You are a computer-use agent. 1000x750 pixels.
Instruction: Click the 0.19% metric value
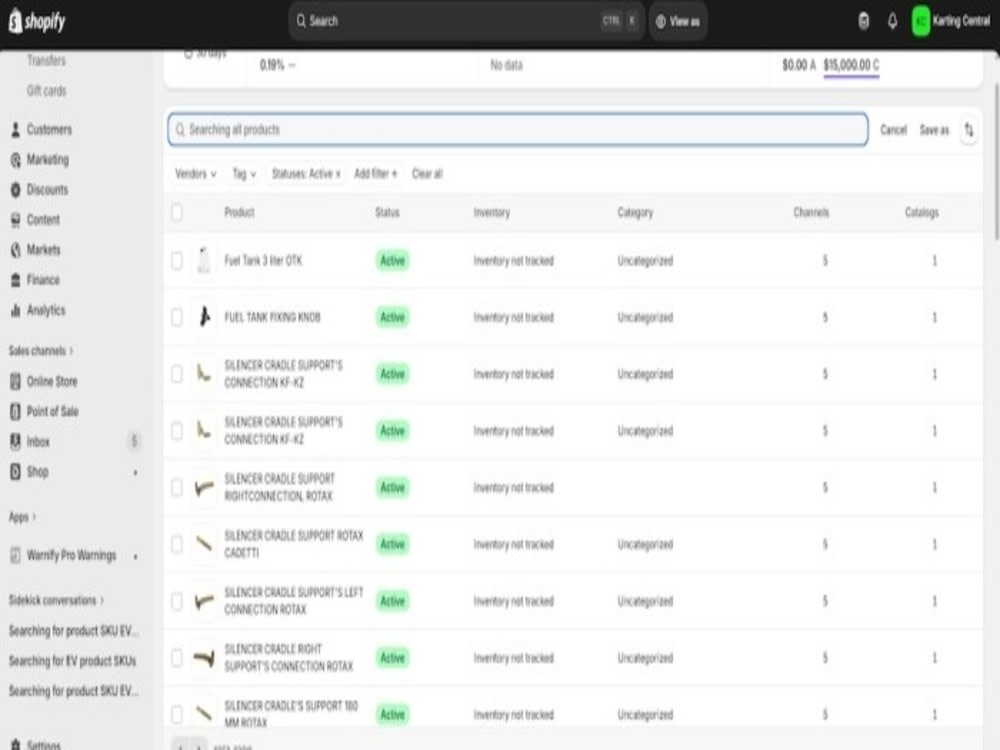point(272,65)
